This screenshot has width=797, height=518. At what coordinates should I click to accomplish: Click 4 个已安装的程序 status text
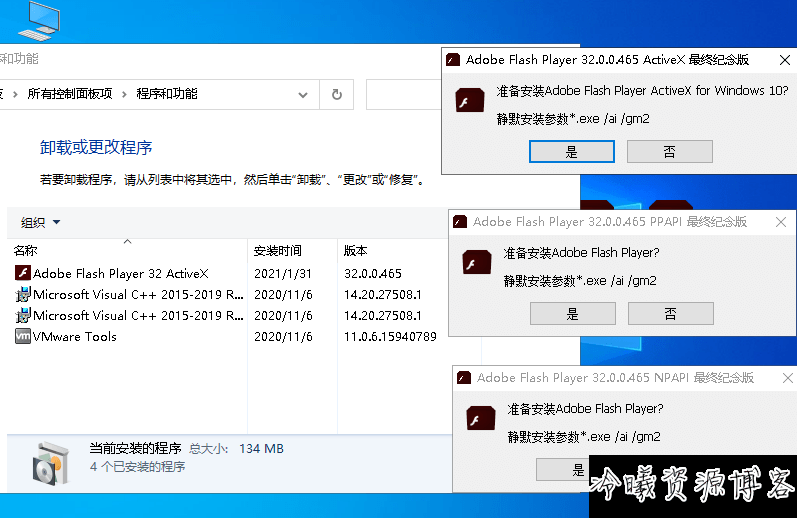point(138,467)
